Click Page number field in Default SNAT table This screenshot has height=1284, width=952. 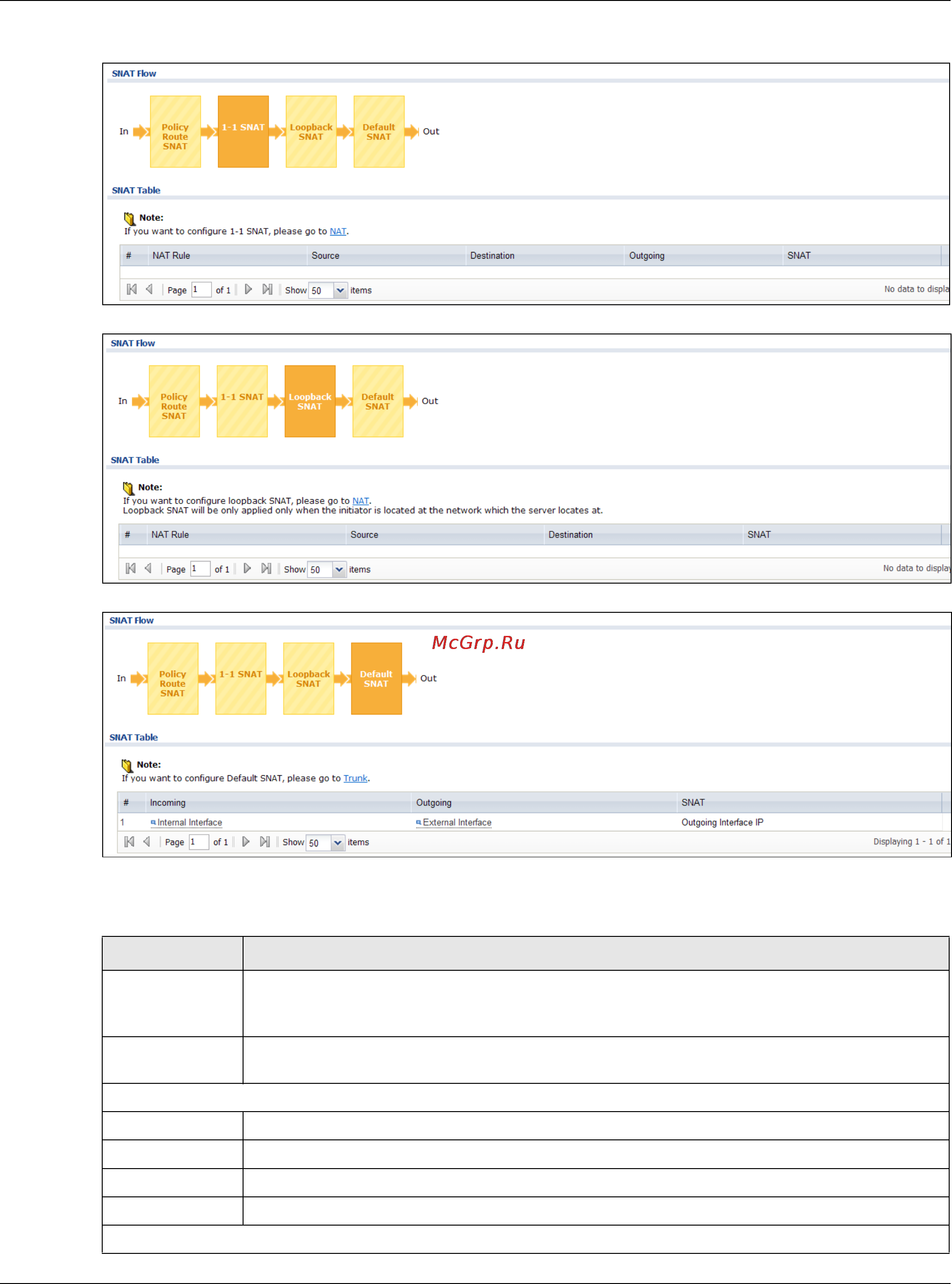pyautogui.click(x=199, y=842)
